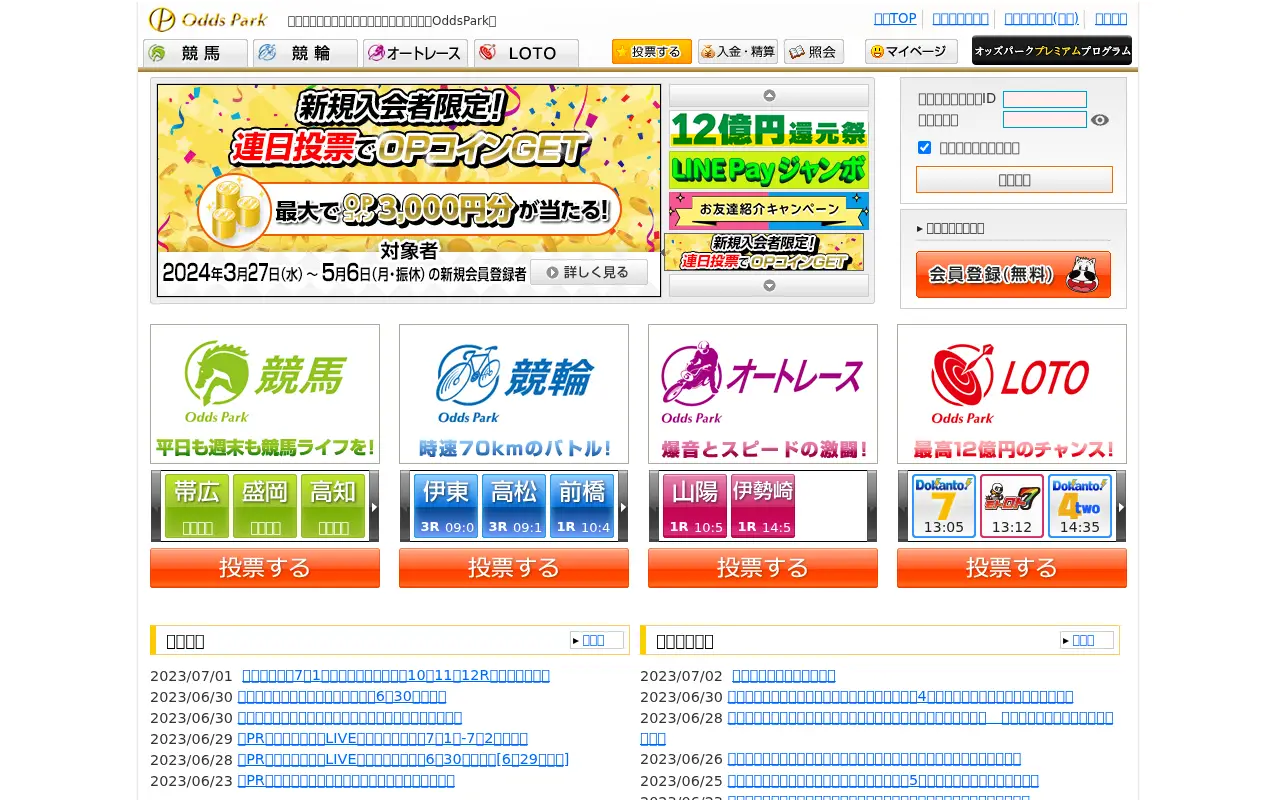Viewport: 1280px width, 800px height.
Task: Click the 会員登録(無料) register button
Action: 1013,274
